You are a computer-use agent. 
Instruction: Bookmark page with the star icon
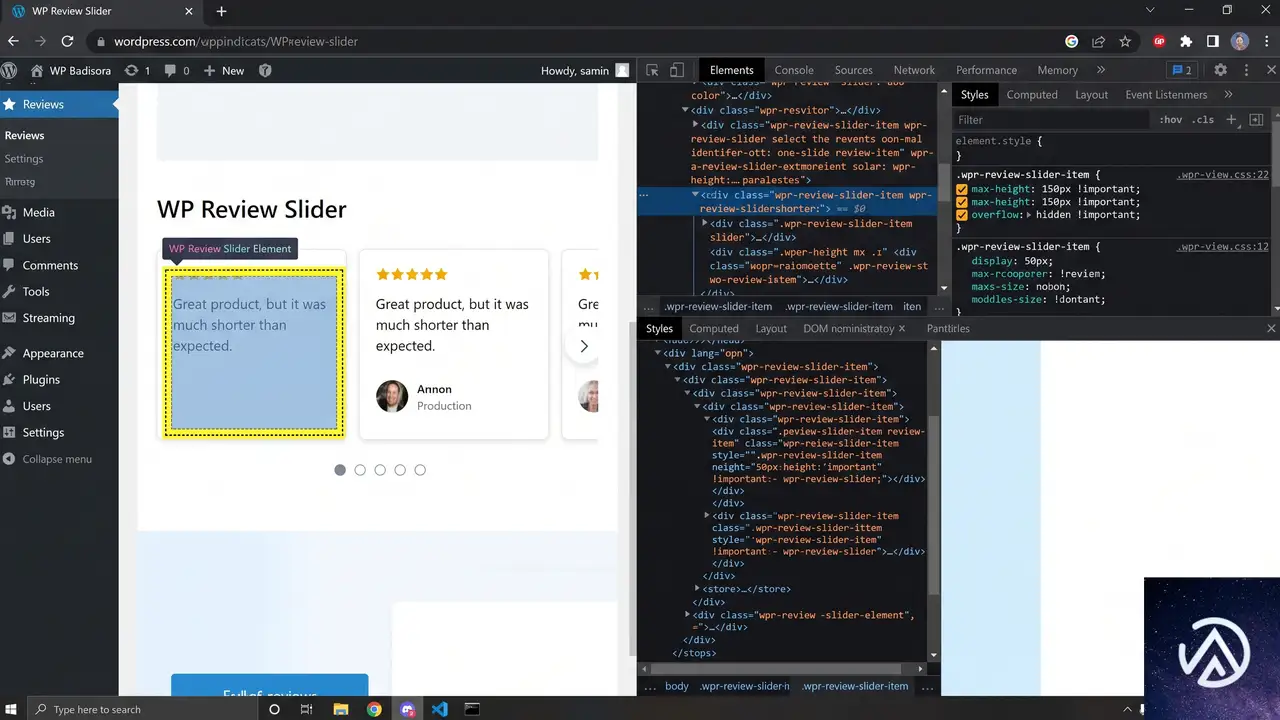click(1125, 41)
